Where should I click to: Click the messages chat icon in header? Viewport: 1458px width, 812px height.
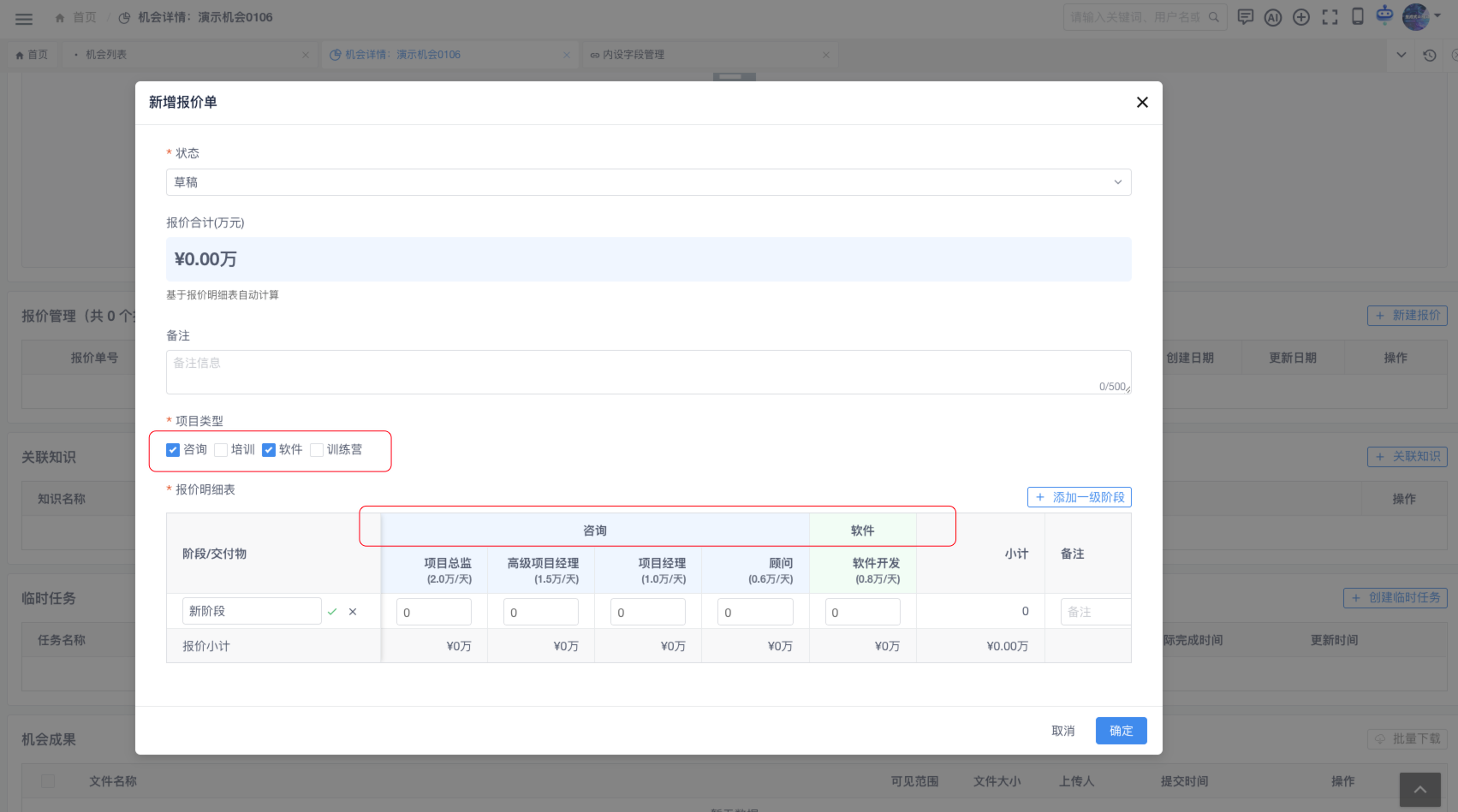[1246, 17]
